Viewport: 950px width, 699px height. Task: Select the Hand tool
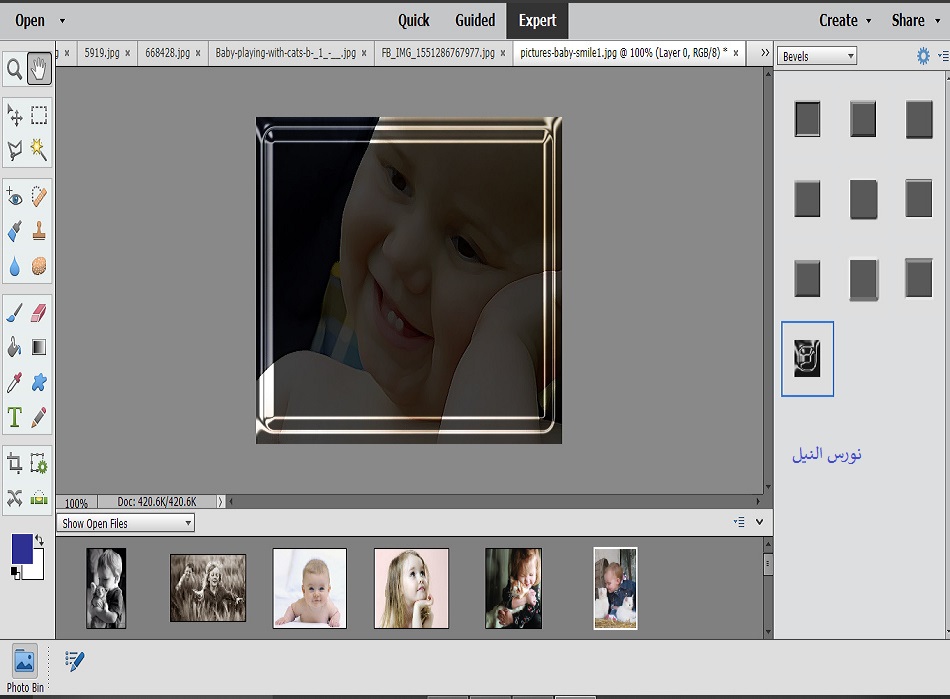click(x=39, y=68)
